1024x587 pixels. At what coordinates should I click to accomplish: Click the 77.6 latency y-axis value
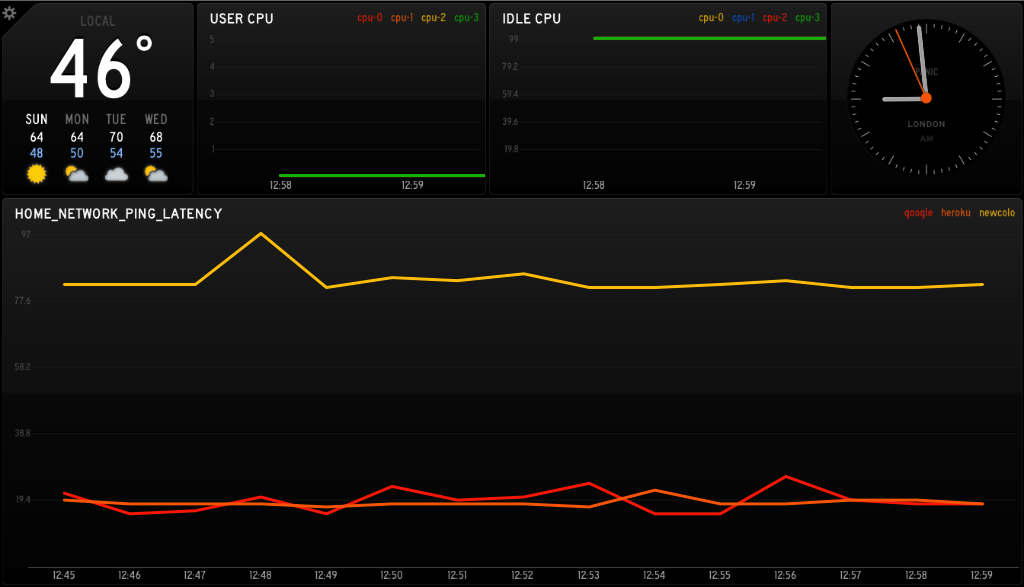point(23,301)
